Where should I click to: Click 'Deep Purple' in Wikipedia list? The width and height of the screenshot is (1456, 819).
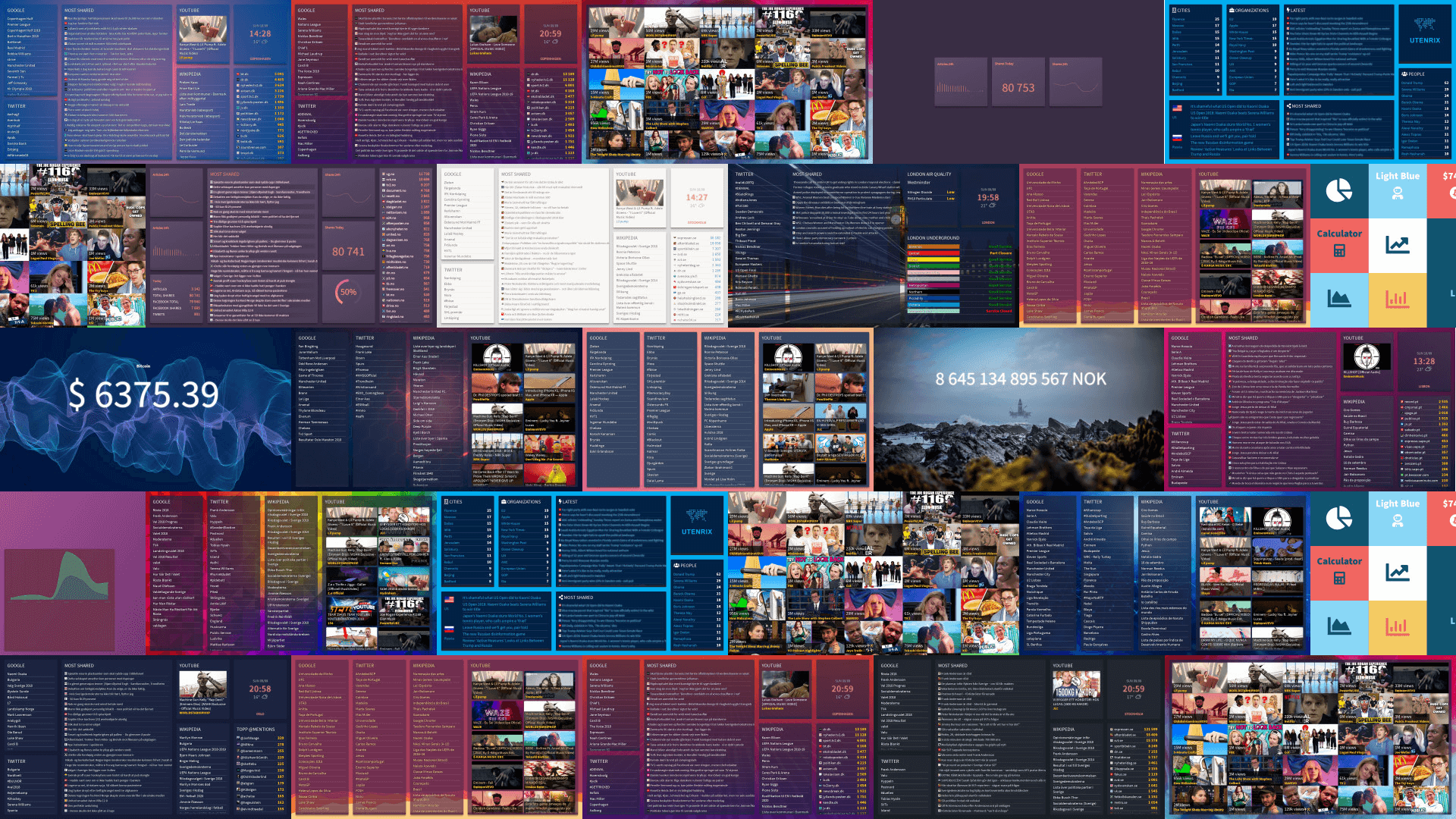pyautogui.click(x=422, y=426)
